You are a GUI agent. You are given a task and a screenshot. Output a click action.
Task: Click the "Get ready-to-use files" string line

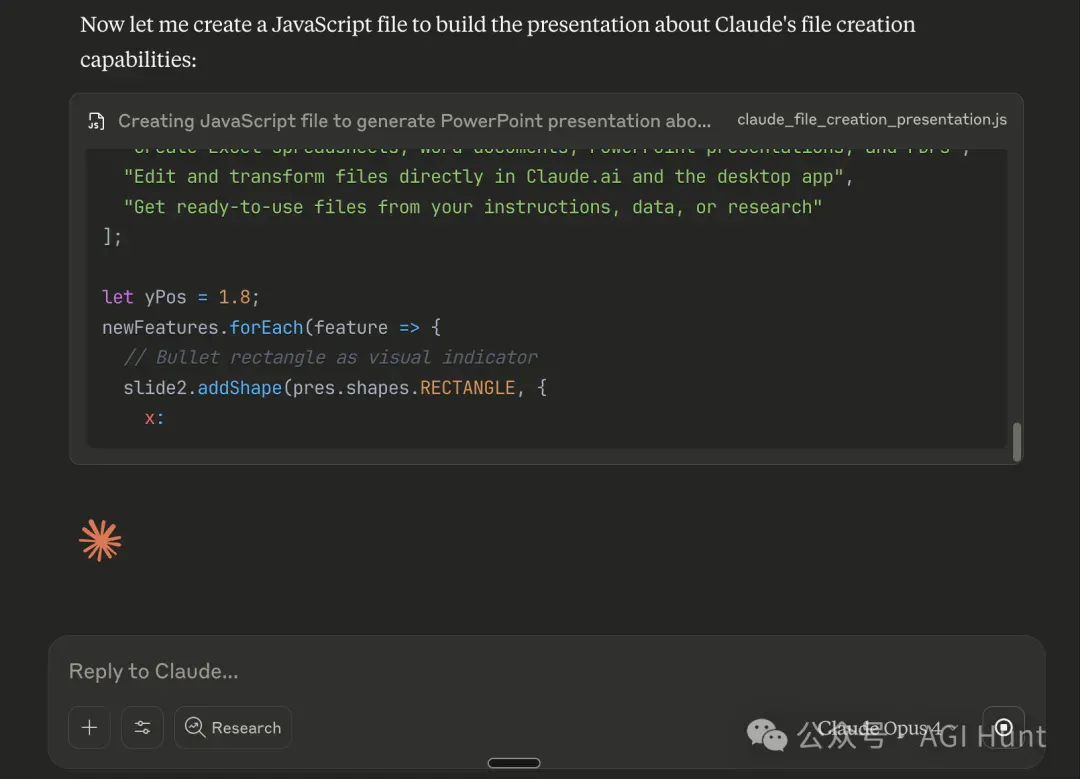[472, 207]
